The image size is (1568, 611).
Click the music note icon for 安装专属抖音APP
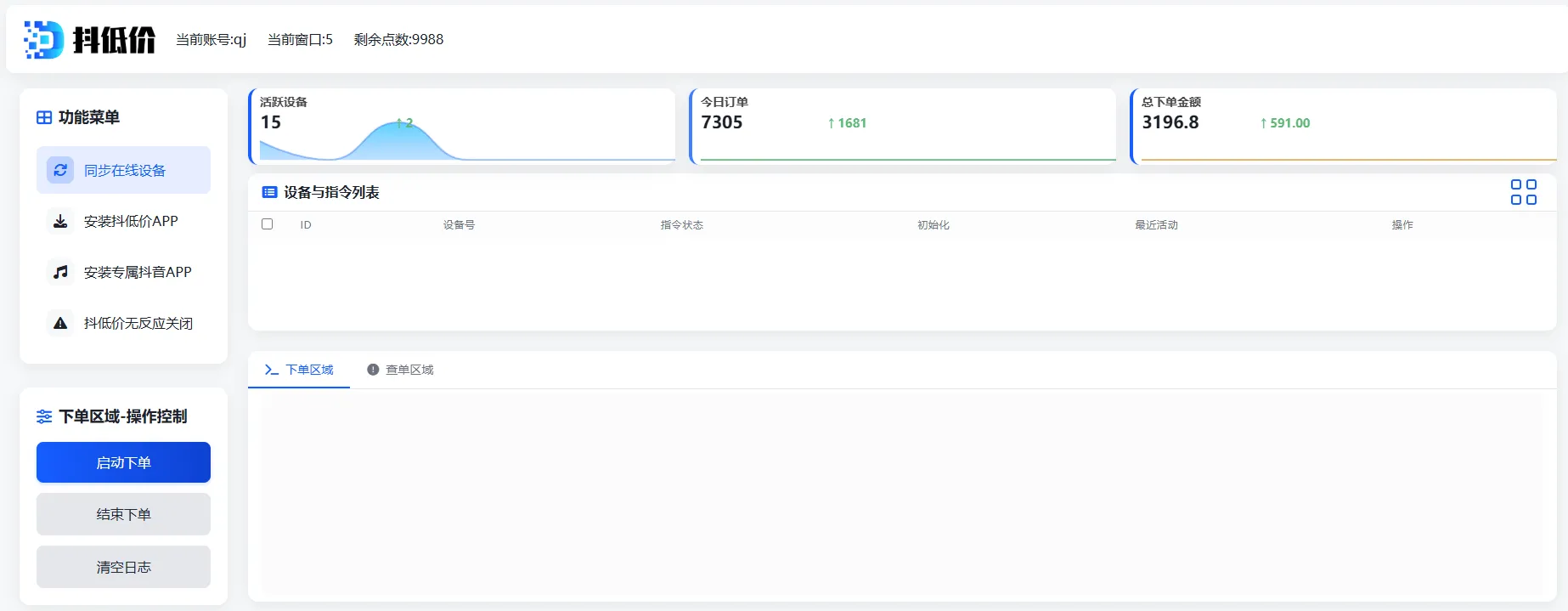click(60, 272)
